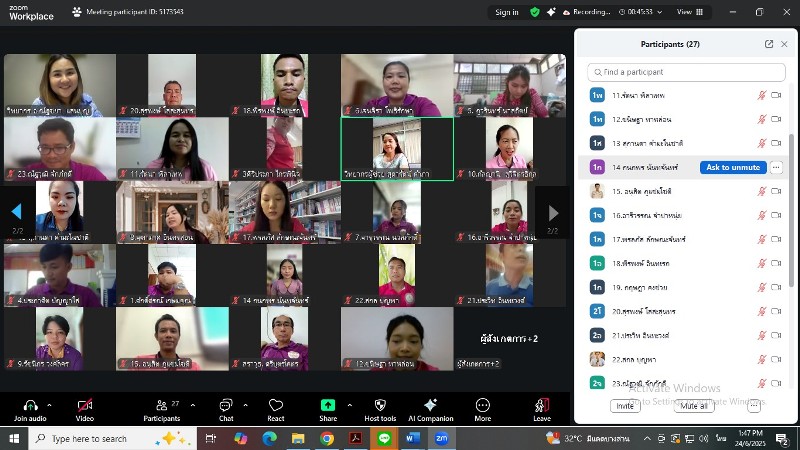Expand Chat options arrow
The height and width of the screenshot is (450, 800).
(245, 405)
